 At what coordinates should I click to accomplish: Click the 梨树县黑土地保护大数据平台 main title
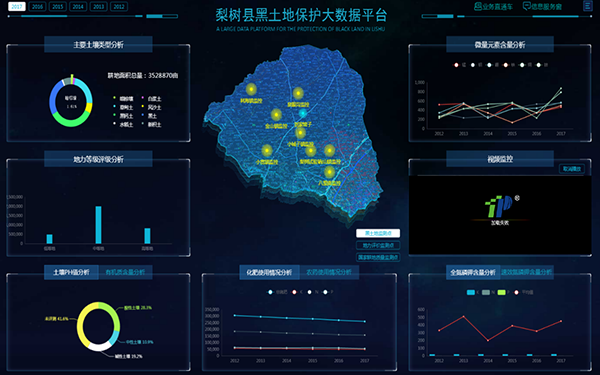pyautogui.click(x=301, y=15)
